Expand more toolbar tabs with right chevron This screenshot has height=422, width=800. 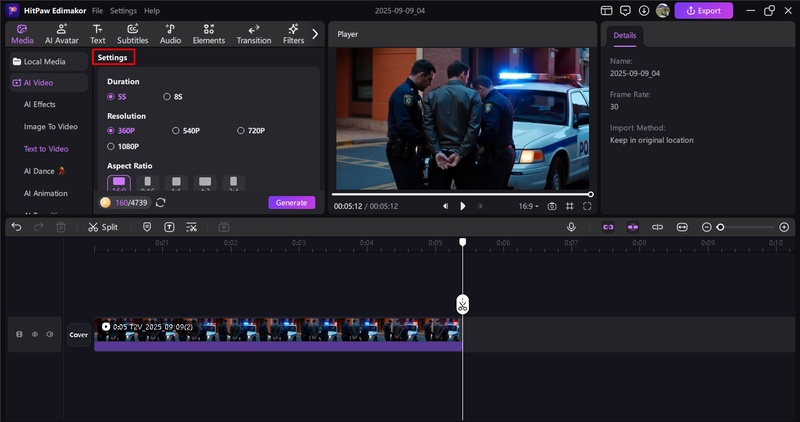[x=315, y=34]
